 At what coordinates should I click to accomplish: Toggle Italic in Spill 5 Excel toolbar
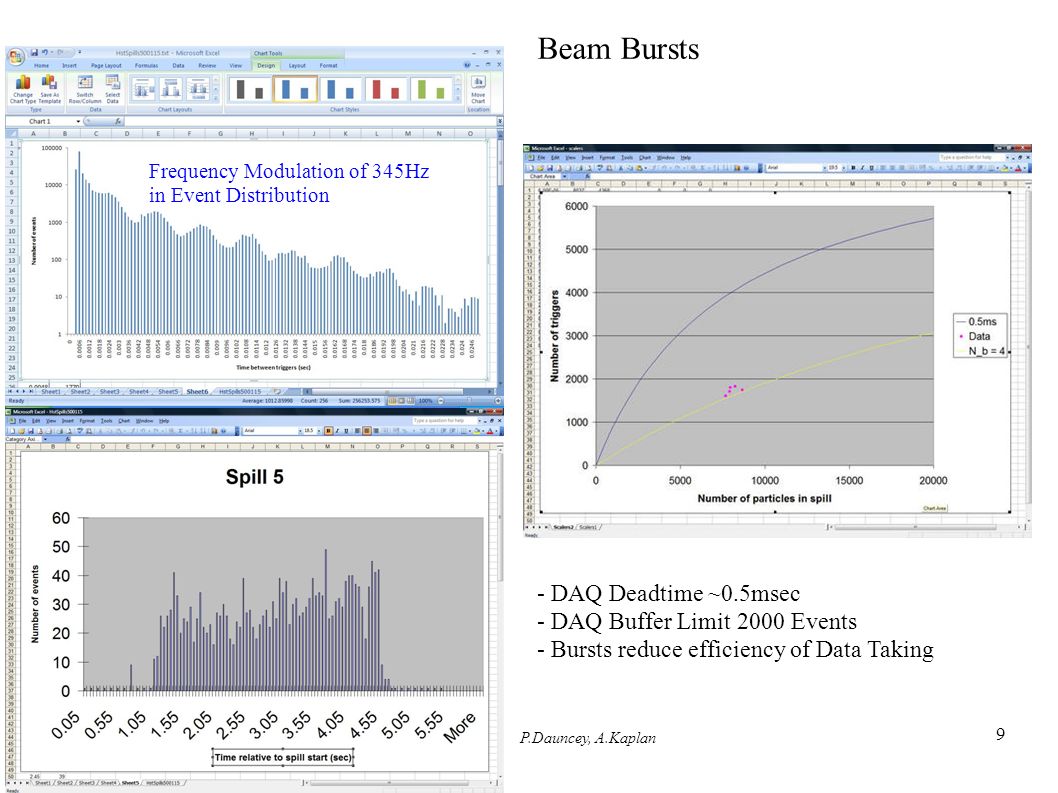pos(337,431)
